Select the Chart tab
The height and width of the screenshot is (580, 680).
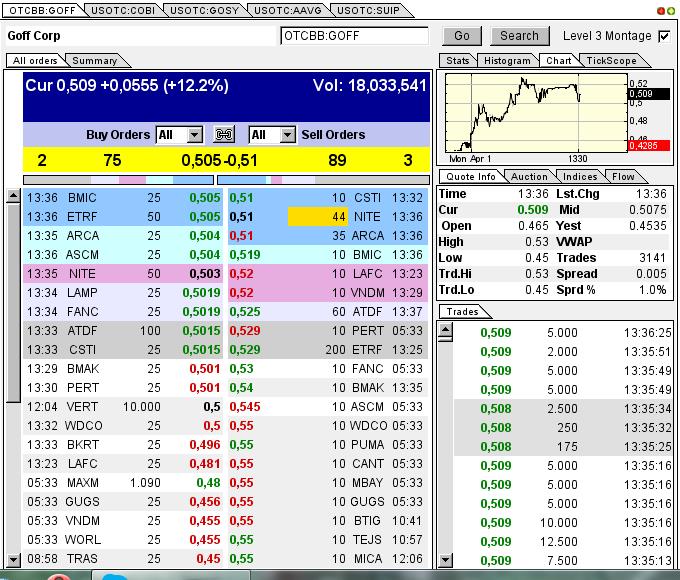point(559,61)
